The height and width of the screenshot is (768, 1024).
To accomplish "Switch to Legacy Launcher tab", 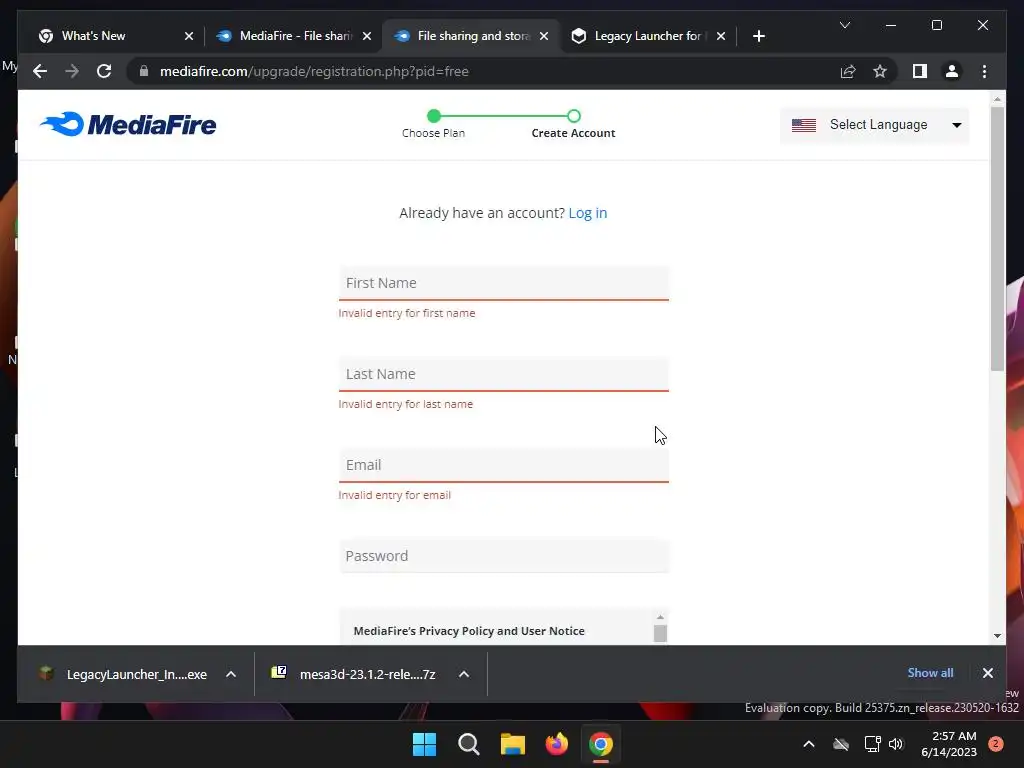I will click(x=647, y=36).
